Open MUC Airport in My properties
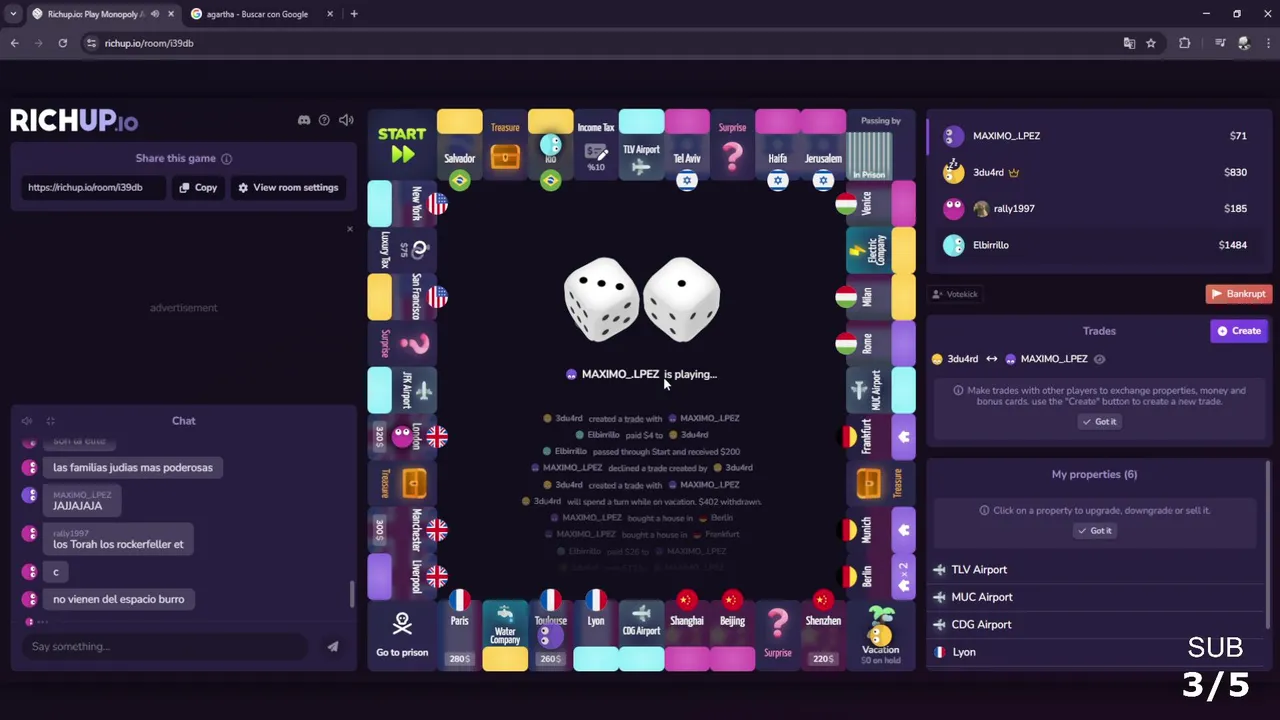1280x720 pixels. pos(1095,597)
